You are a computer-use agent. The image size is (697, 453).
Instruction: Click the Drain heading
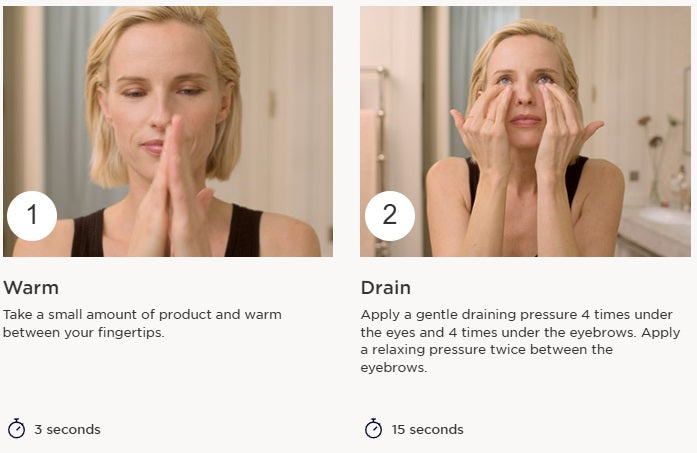[386, 288]
